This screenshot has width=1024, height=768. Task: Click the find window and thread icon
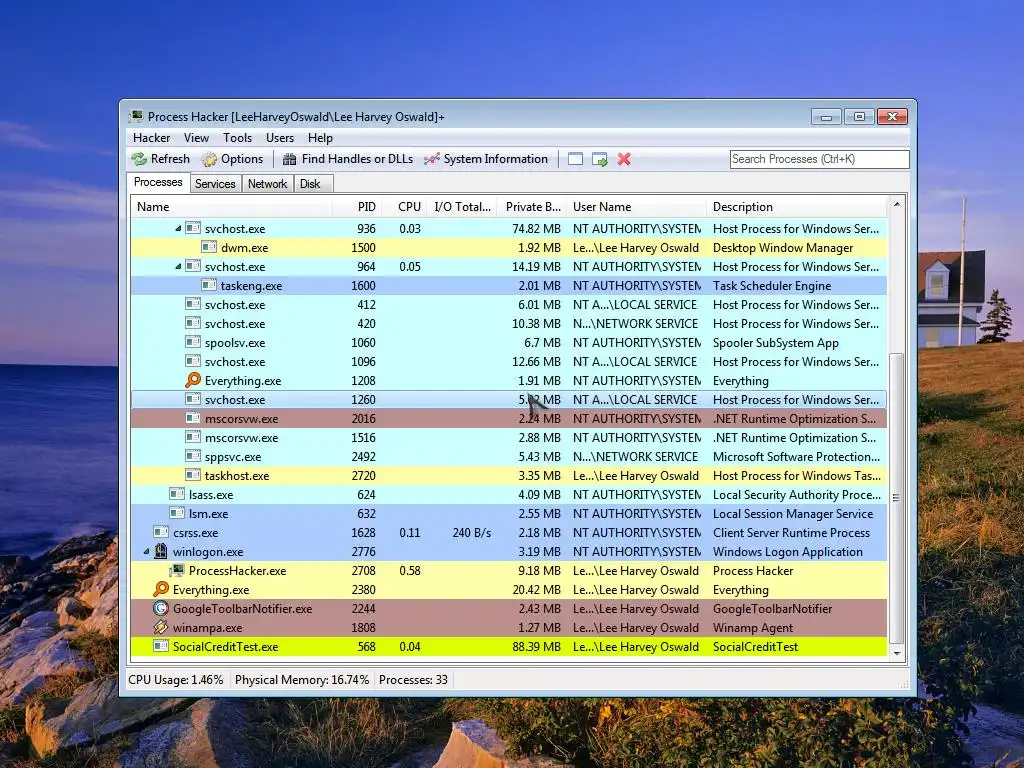click(x=600, y=159)
